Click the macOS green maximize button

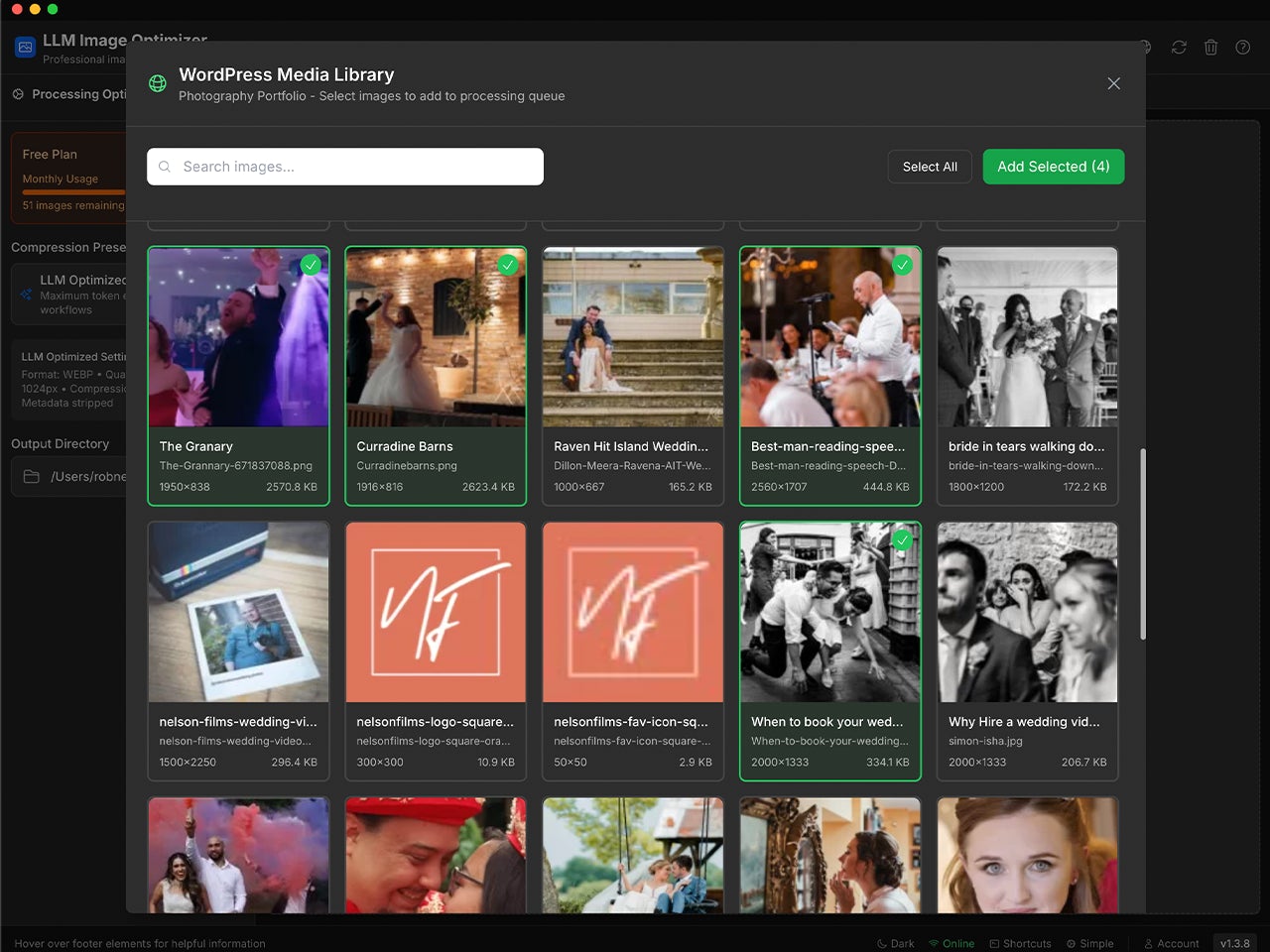point(53,9)
